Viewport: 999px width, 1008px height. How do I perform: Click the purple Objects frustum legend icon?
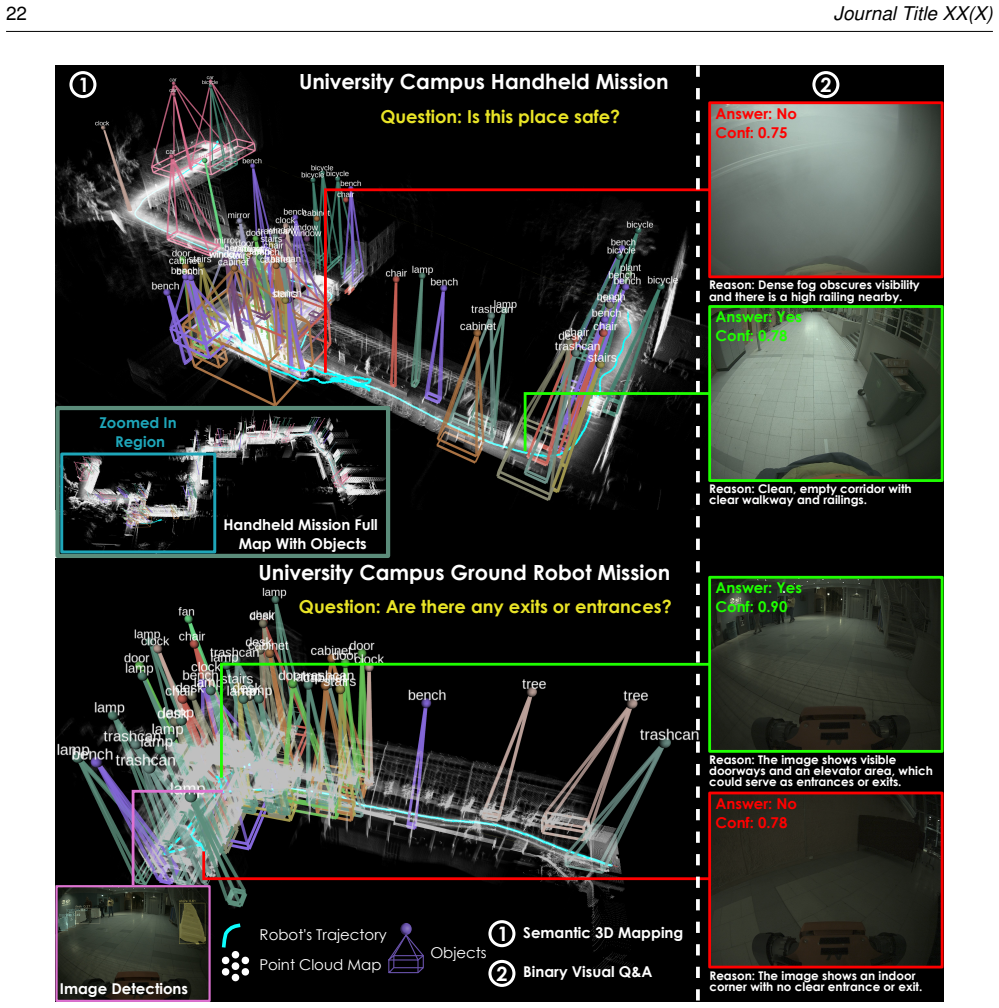406,948
